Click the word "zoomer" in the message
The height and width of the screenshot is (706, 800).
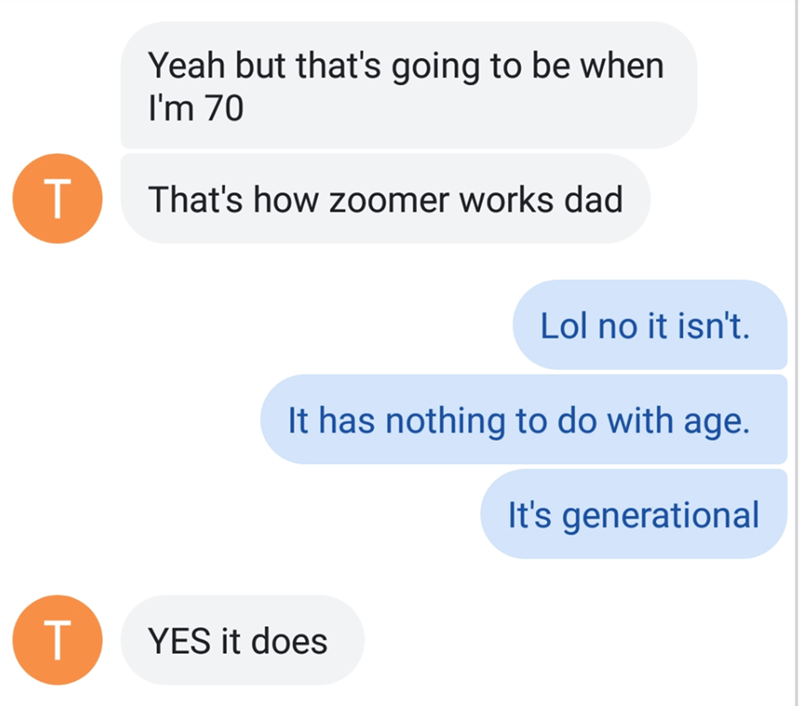pos(394,199)
